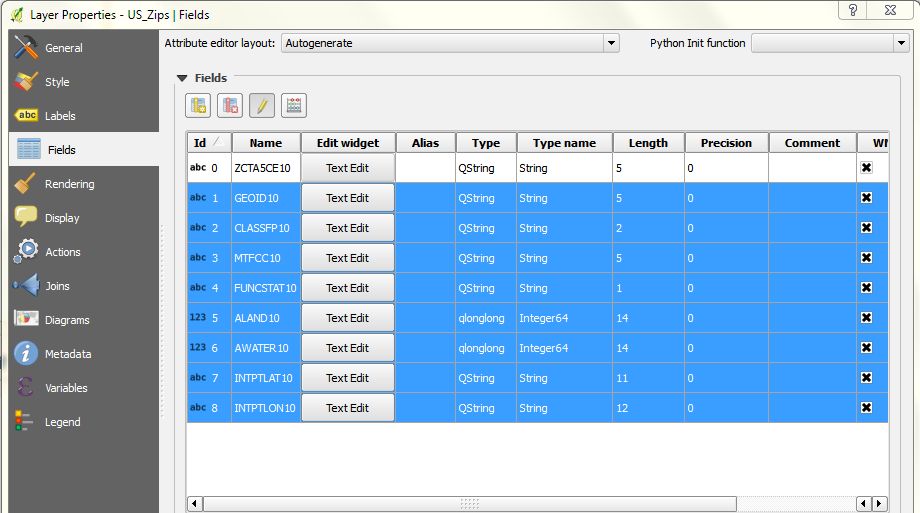This screenshot has width=920, height=513.
Task: Open the Actions settings section
Action: click(84, 252)
